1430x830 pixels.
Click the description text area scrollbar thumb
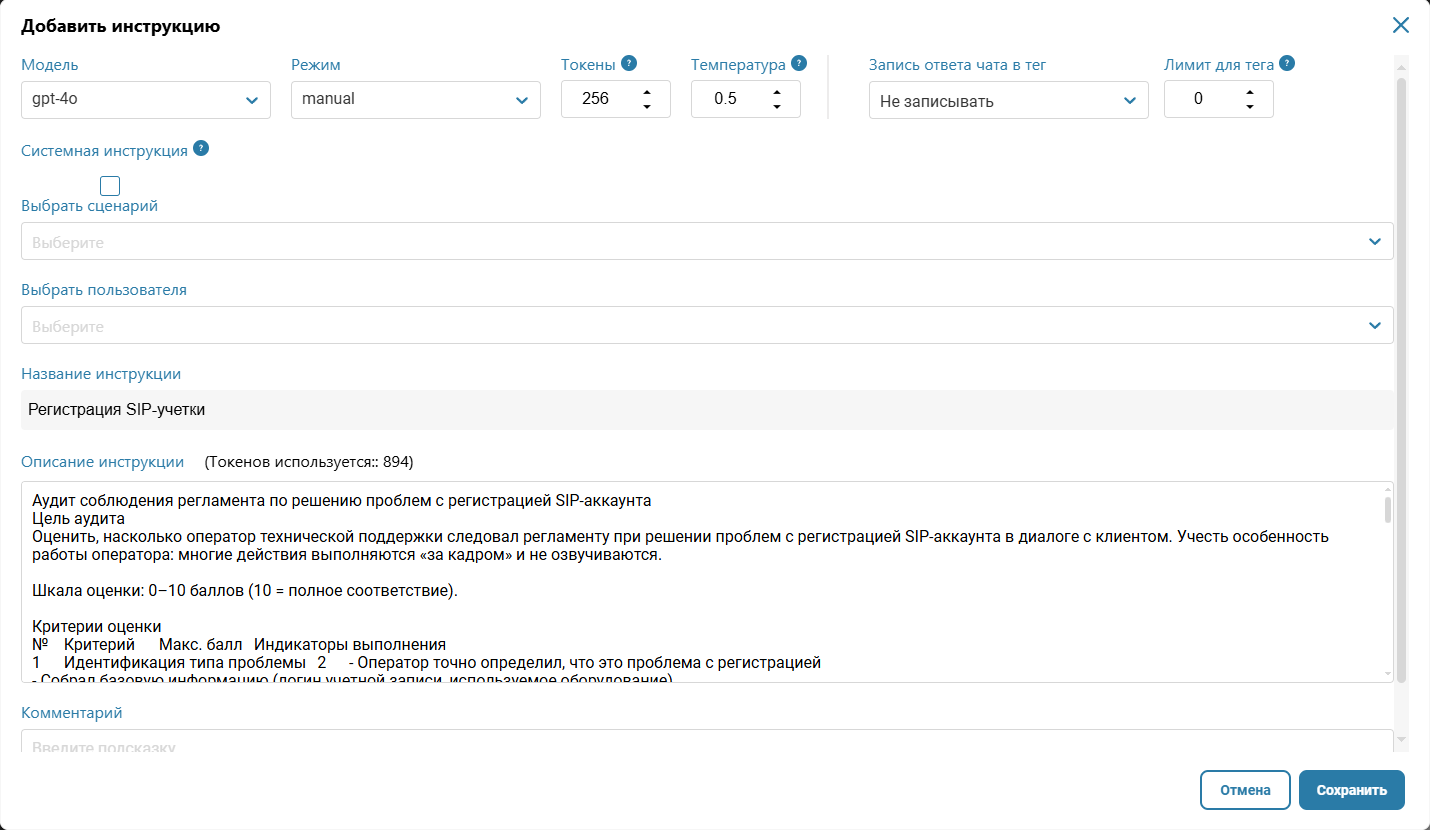coord(1387,510)
